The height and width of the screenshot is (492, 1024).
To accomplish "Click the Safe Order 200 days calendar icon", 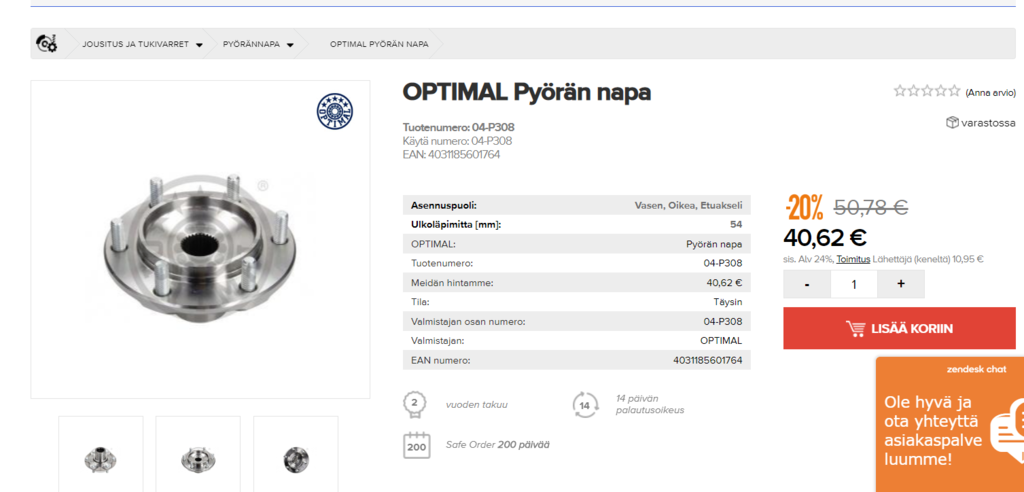I will tap(416, 445).
